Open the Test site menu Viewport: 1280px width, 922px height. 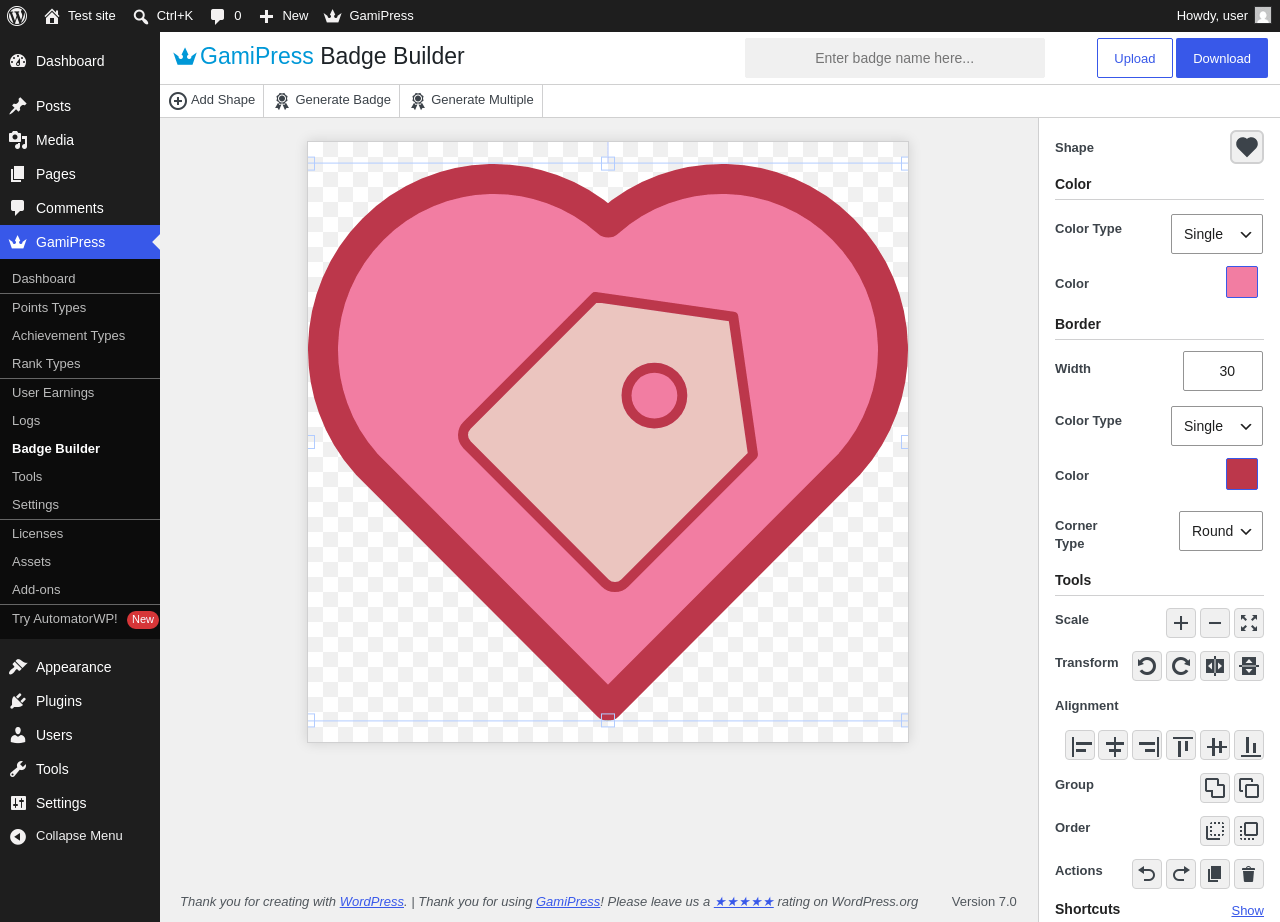[80, 16]
